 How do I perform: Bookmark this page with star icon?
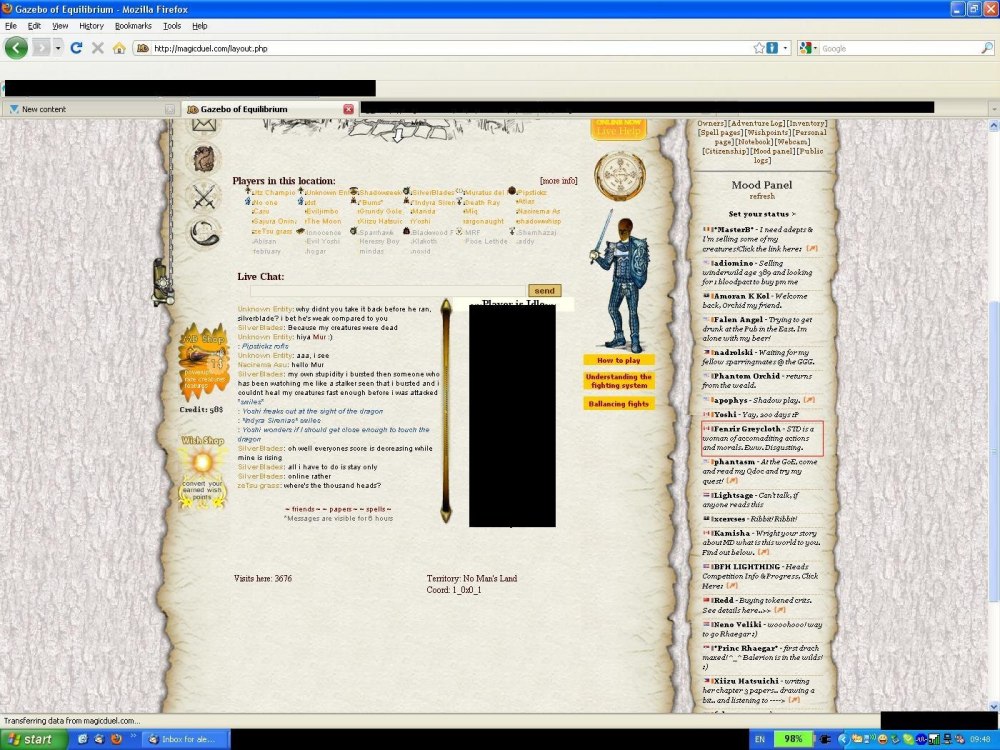coord(758,48)
